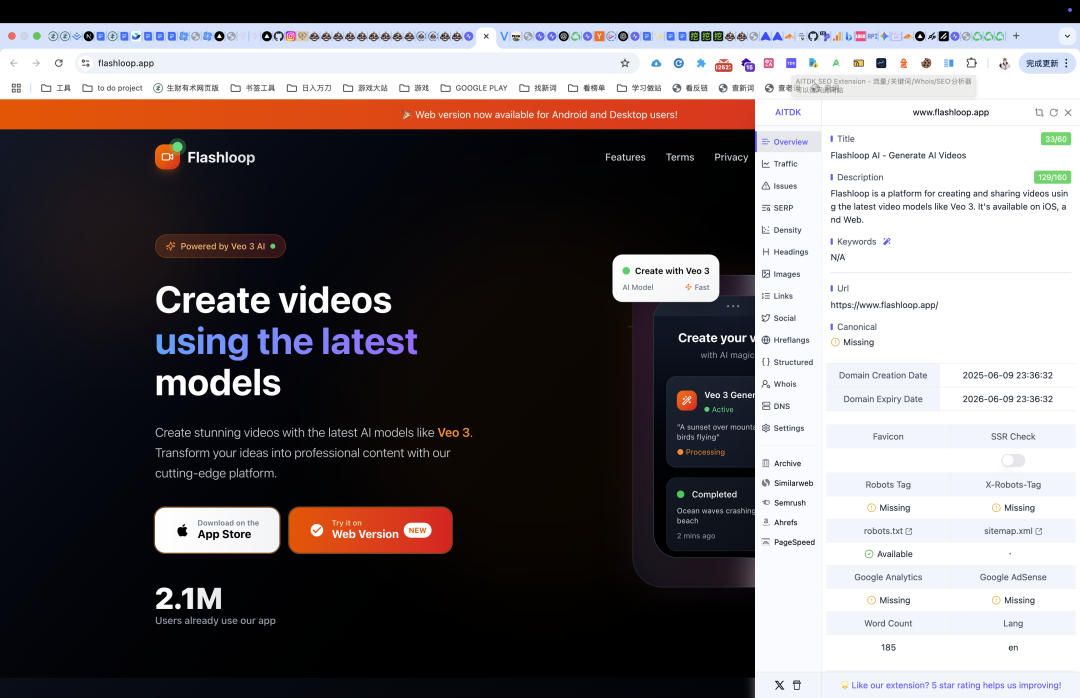Click the 完成更新 update button
Viewport: 1080px width, 698px height.
tap(1046, 63)
